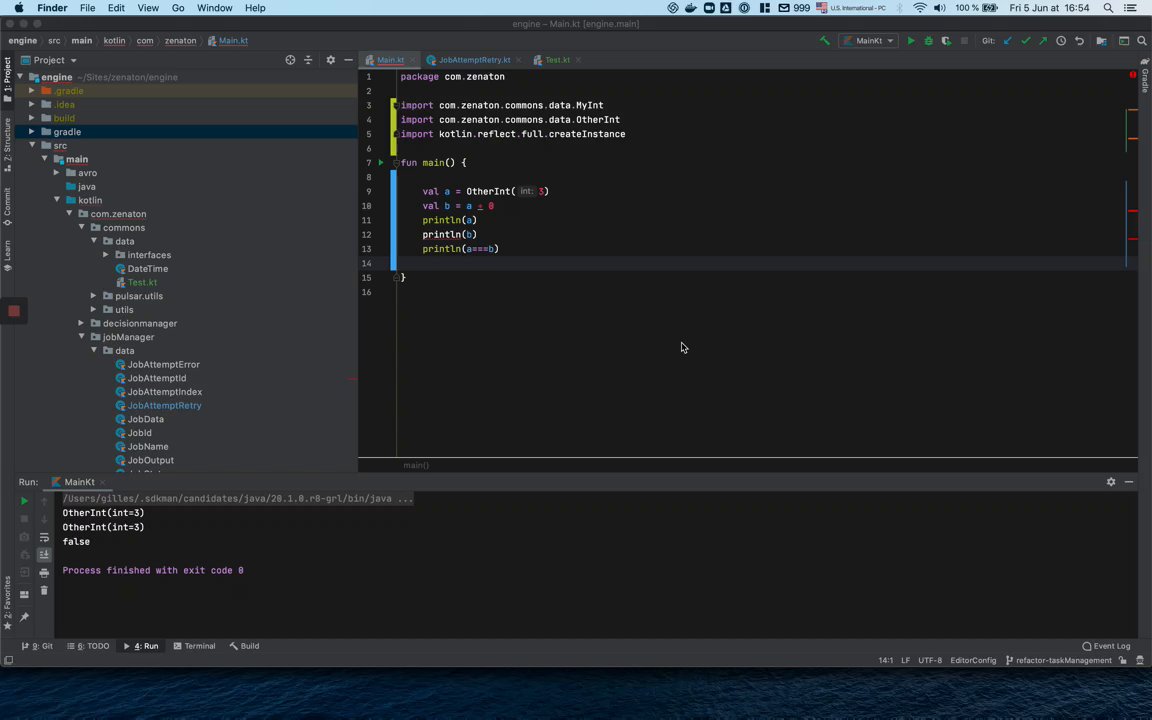Open the Event Log

coord(1106,646)
